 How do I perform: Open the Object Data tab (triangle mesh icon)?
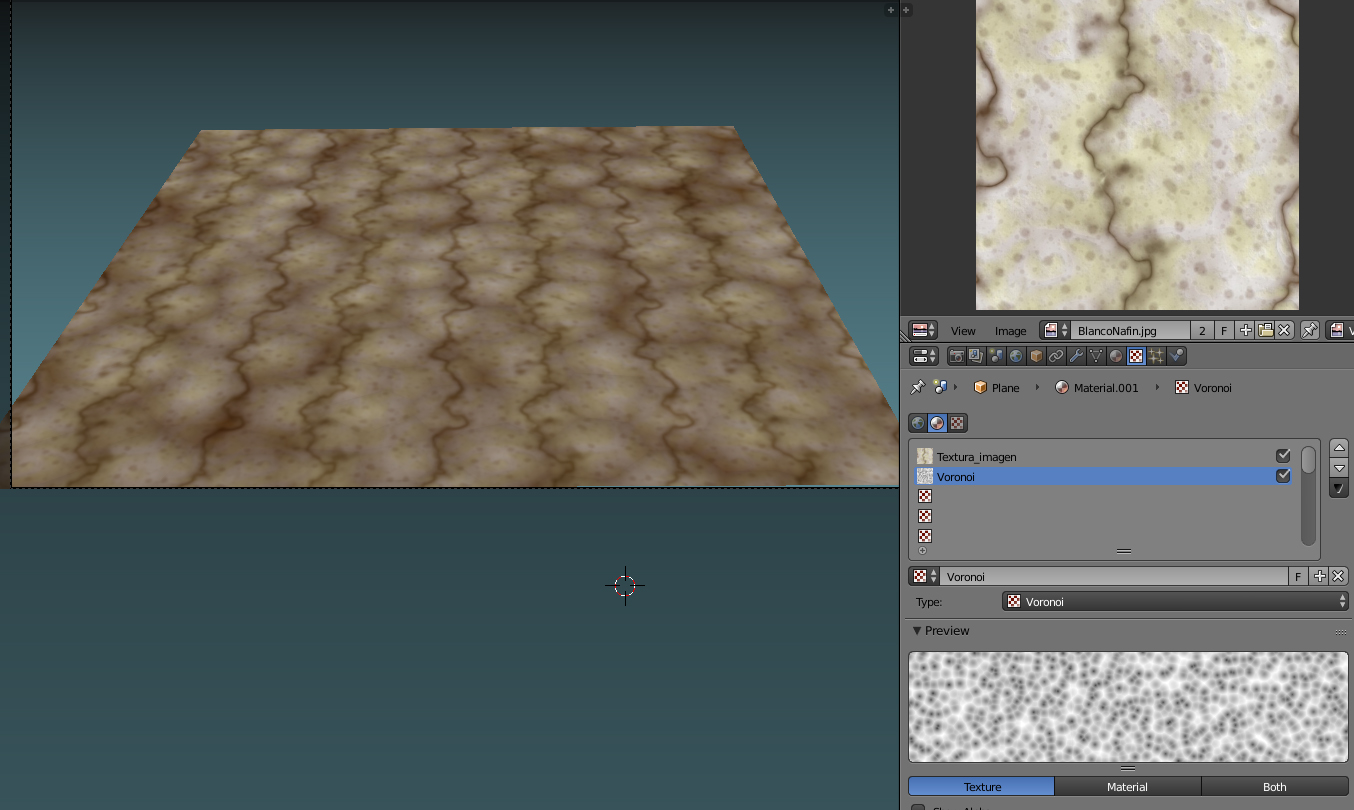point(1096,356)
